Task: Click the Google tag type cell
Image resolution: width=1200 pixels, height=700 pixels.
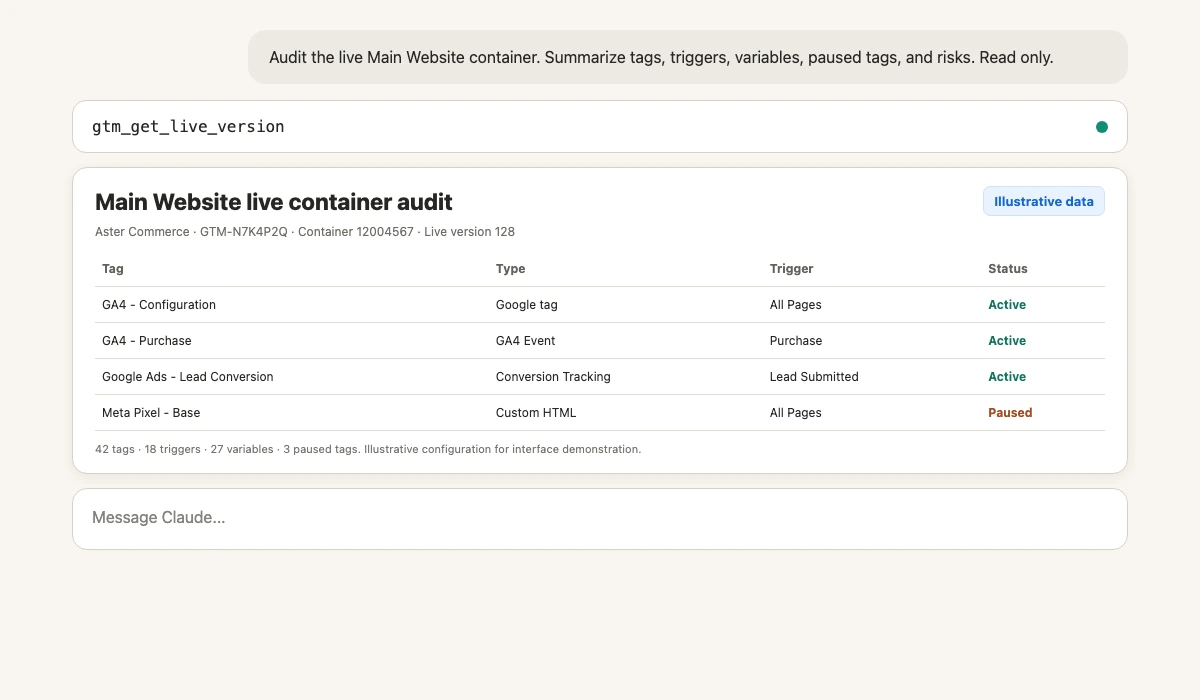Action: pos(526,305)
